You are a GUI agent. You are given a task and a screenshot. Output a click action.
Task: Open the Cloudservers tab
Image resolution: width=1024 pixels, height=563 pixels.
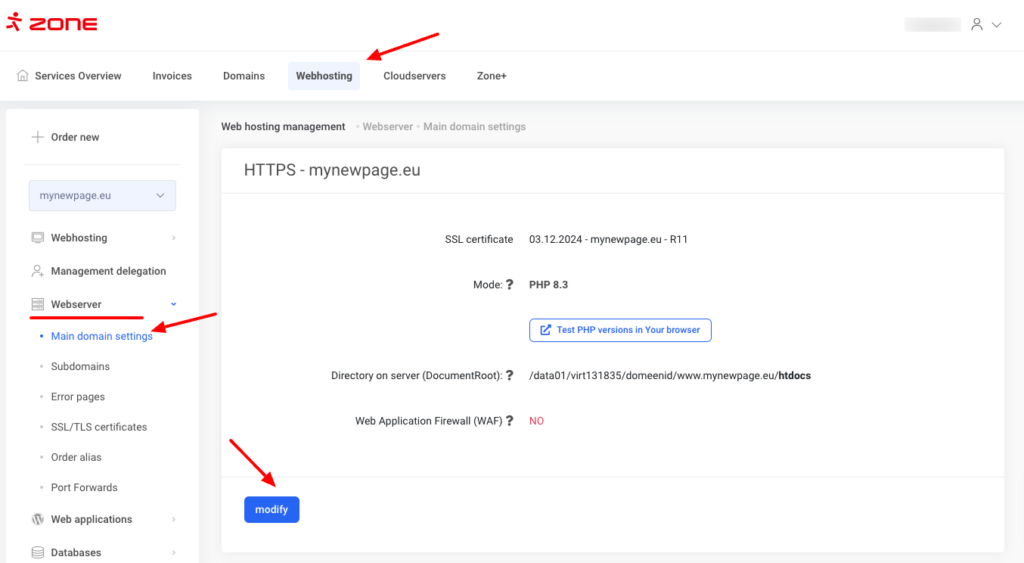pos(414,76)
